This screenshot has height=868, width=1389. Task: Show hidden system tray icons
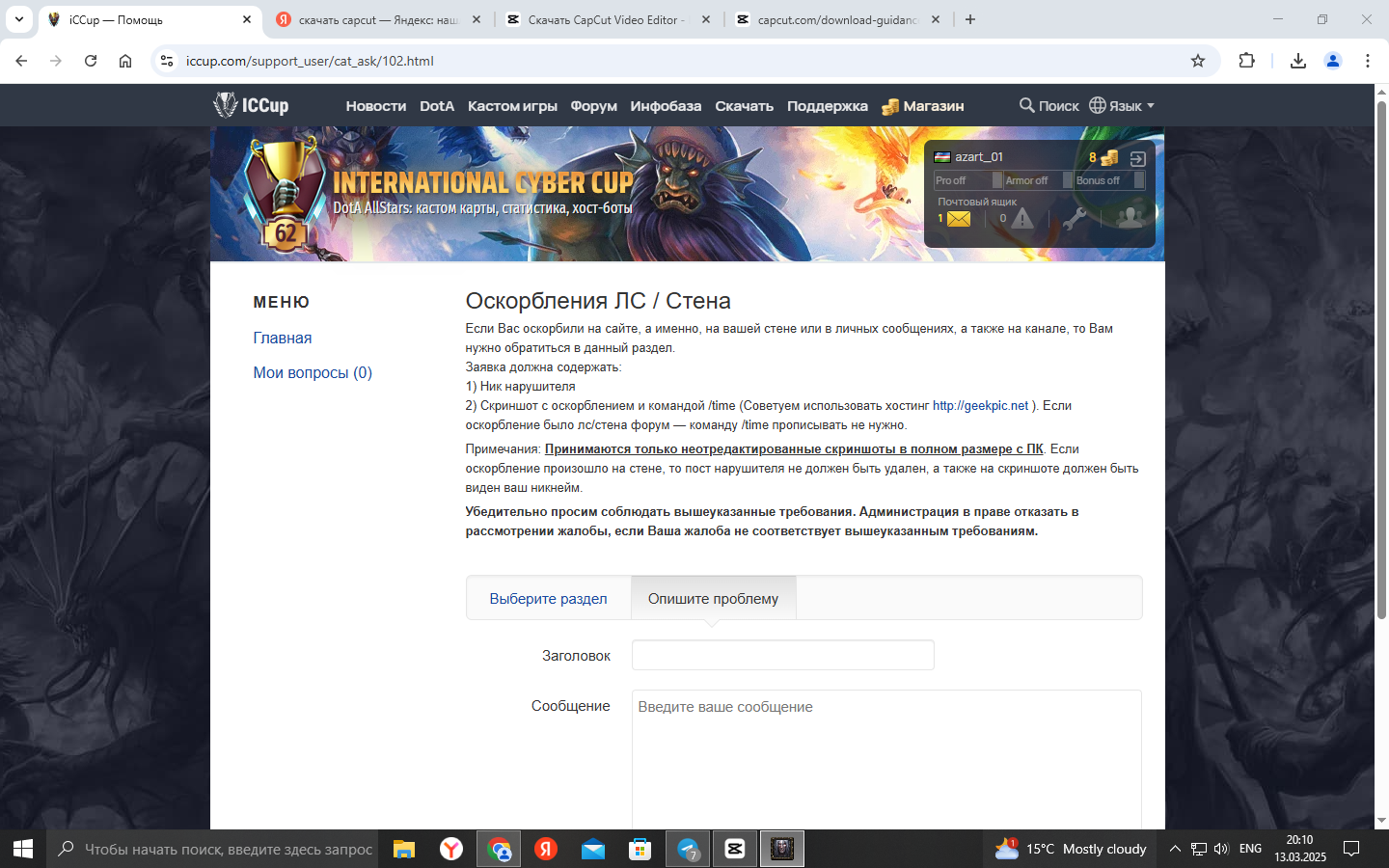coord(1175,849)
